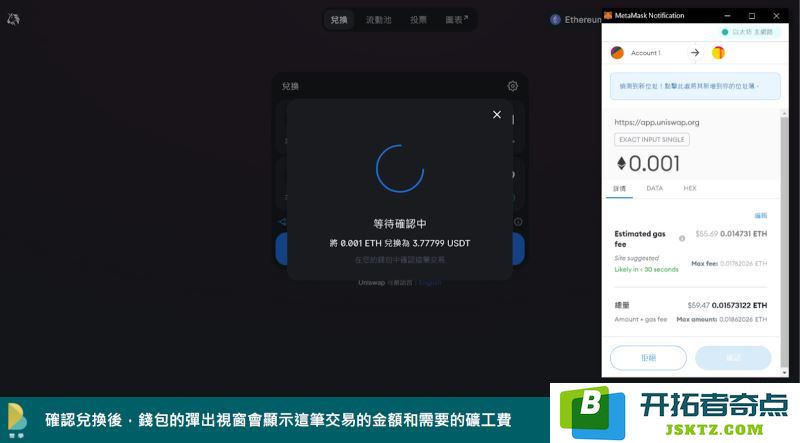Click the 確認 confirm button in MetaMask

(x=733, y=358)
